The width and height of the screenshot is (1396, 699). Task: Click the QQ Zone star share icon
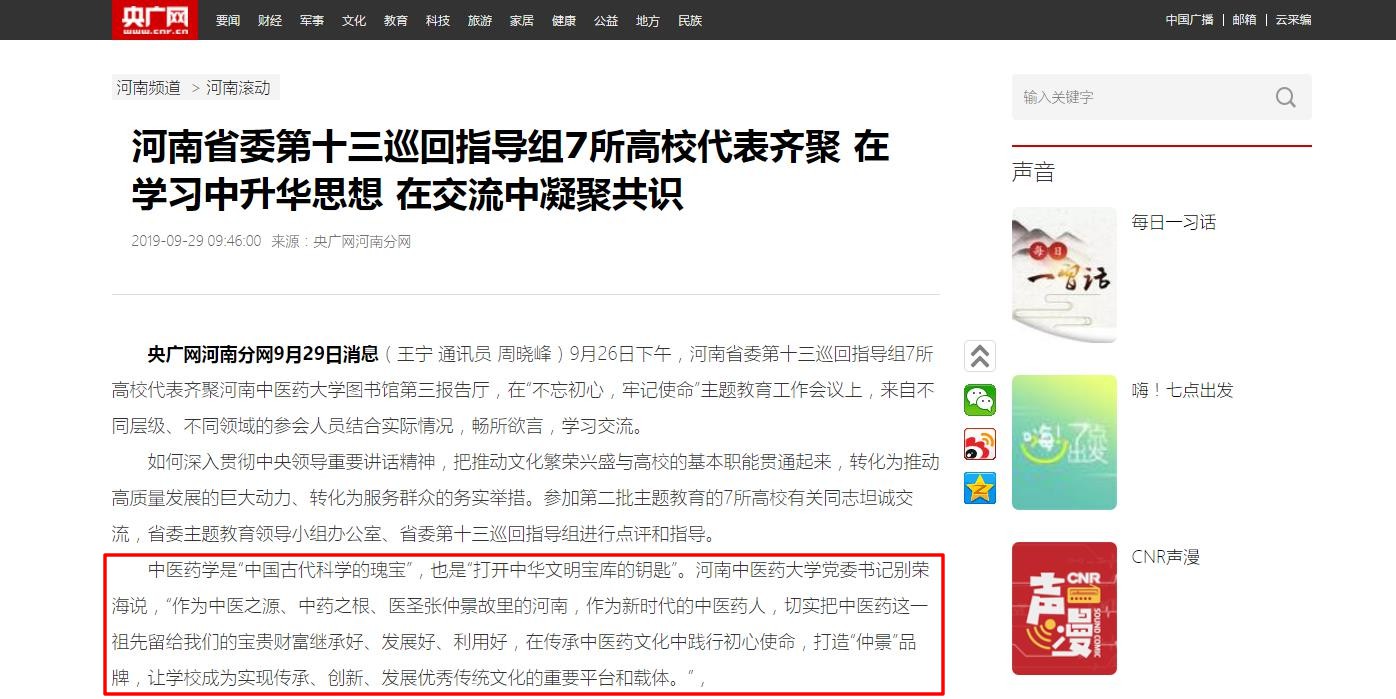980,488
